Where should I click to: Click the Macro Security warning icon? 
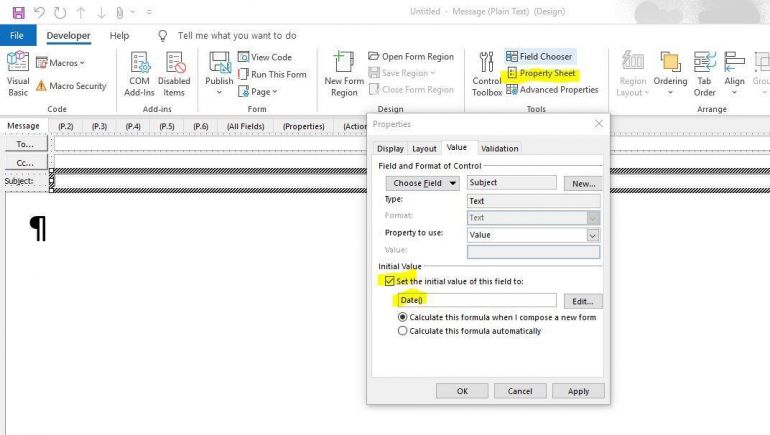pos(41,86)
